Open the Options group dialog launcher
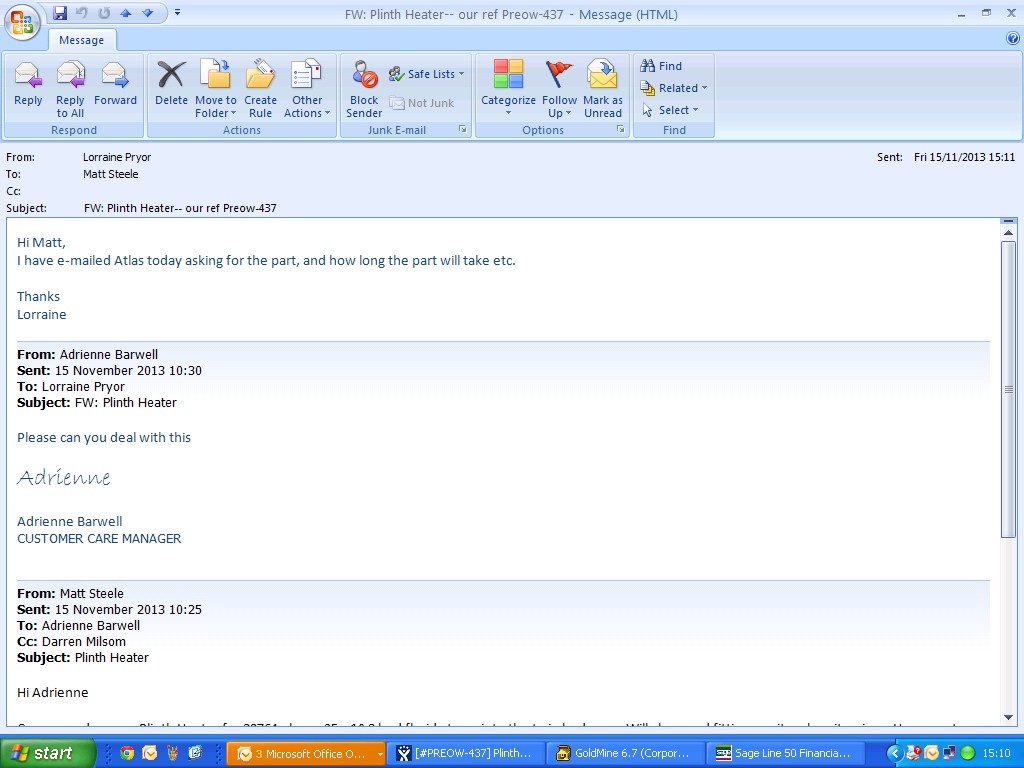This screenshot has width=1024, height=768. coord(620,129)
